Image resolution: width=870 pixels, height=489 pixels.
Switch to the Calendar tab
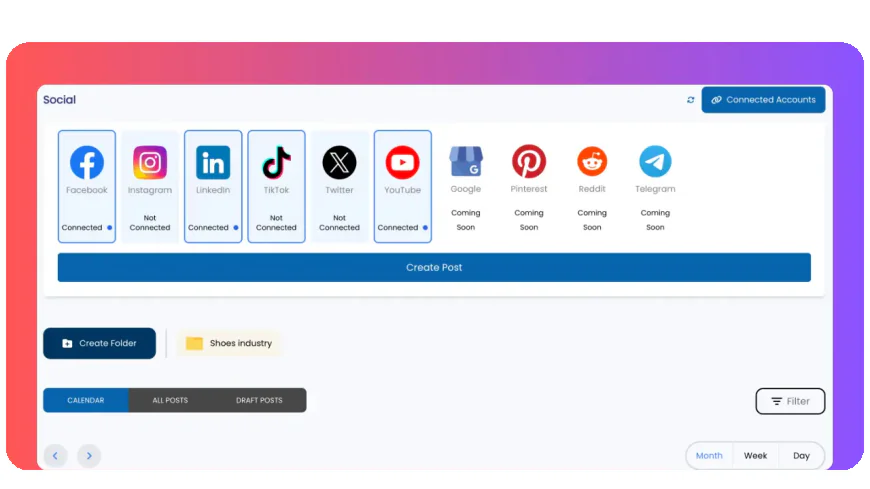(x=86, y=400)
